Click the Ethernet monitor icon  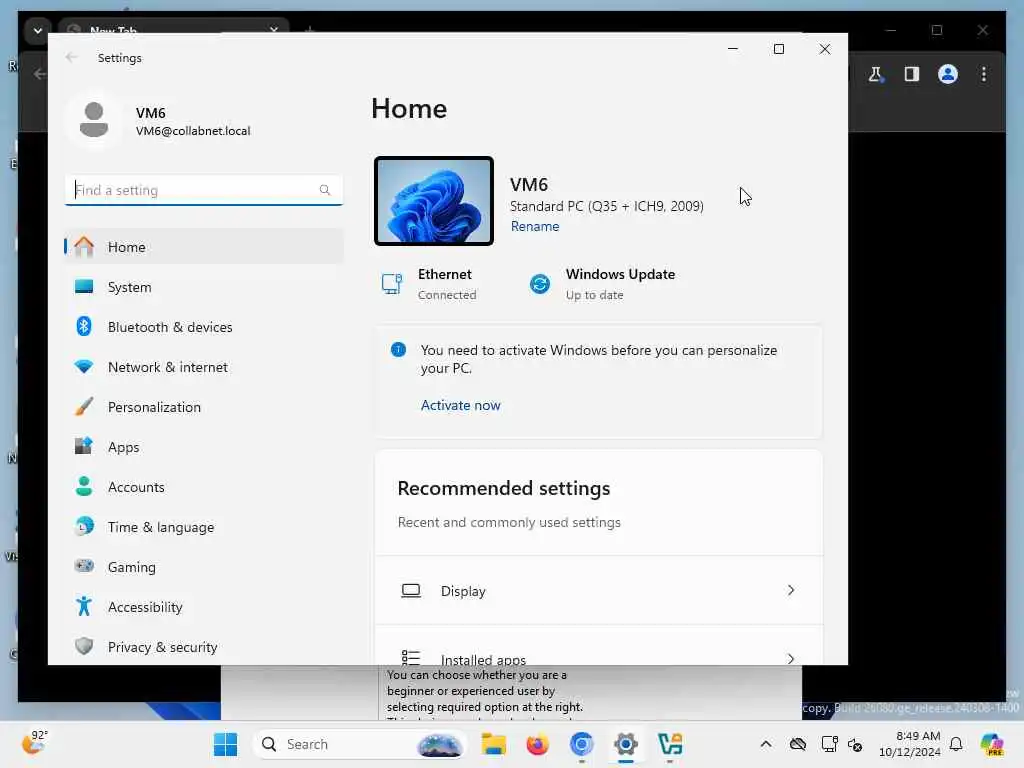[392, 284]
